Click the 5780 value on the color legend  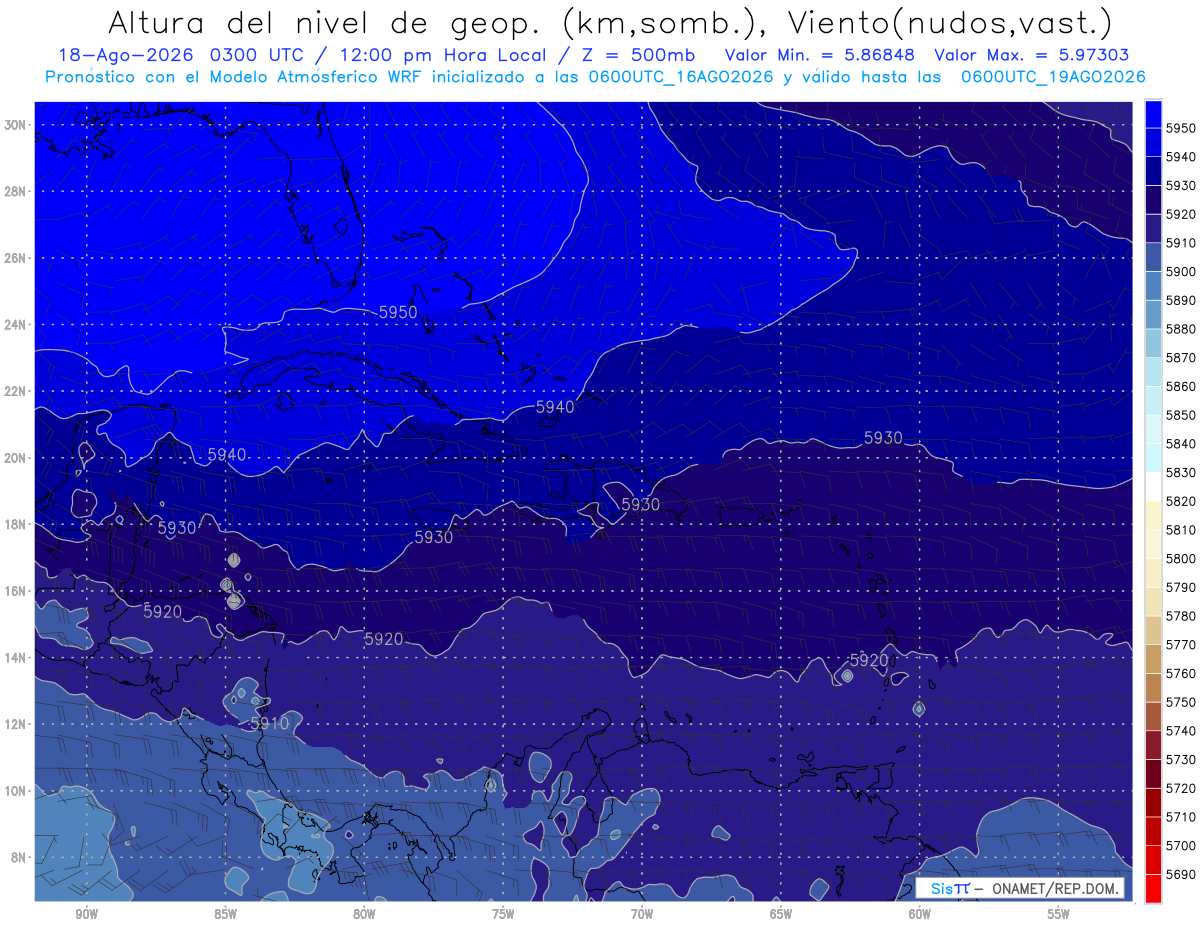(1181, 615)
